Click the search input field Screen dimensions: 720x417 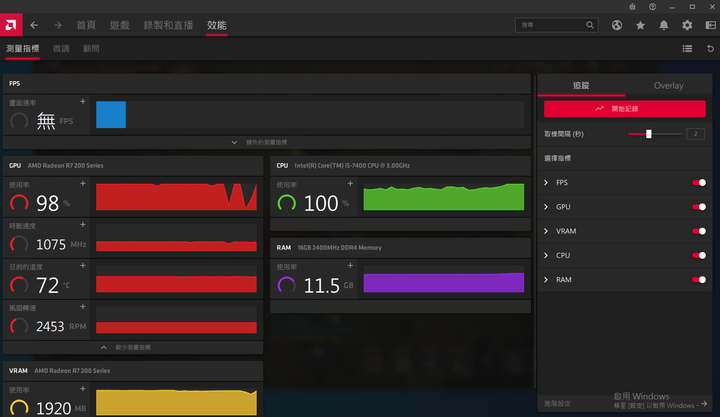pyautogui.click(x=556, y=25)
